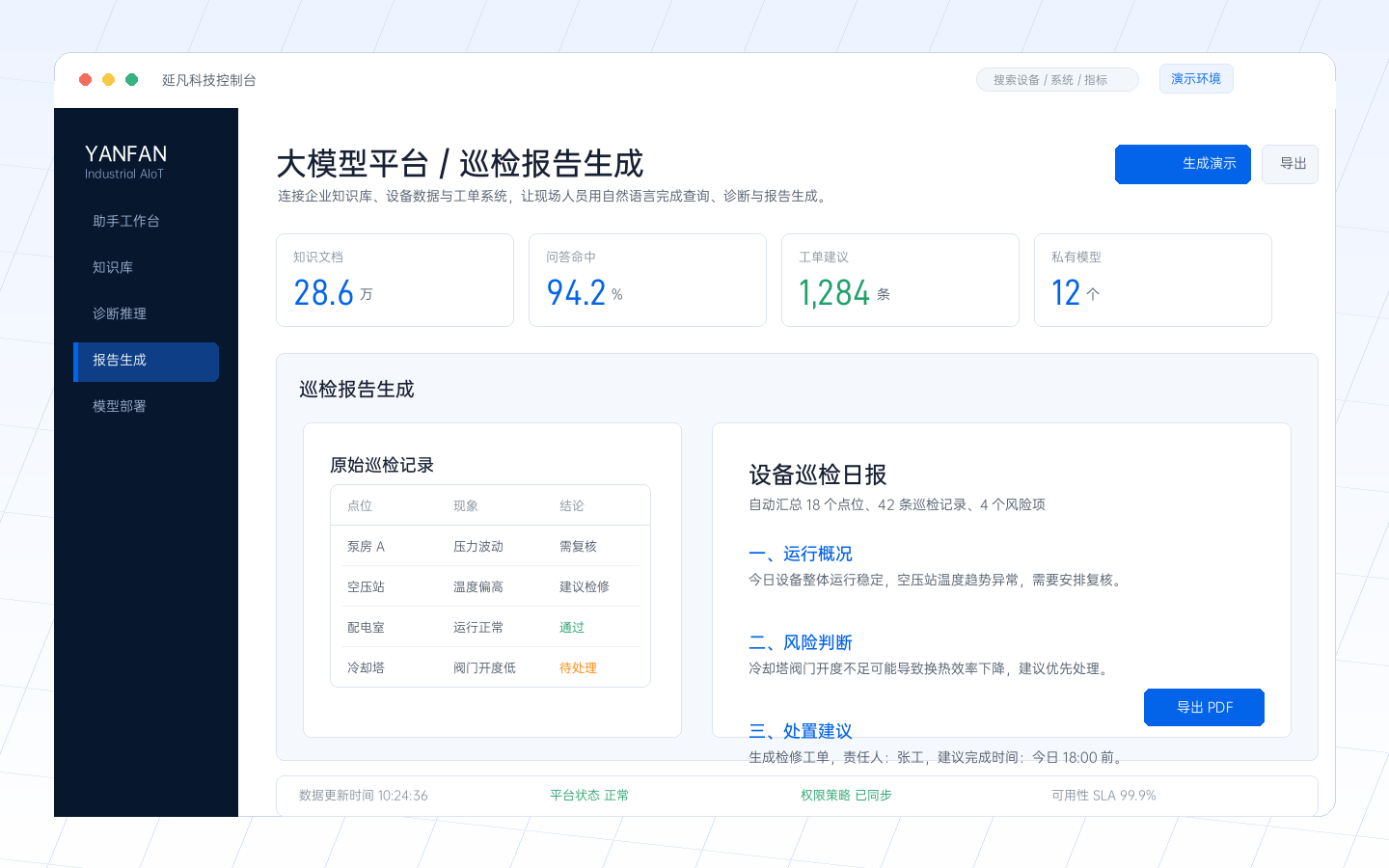Click the red window close dot

[86, 80]
